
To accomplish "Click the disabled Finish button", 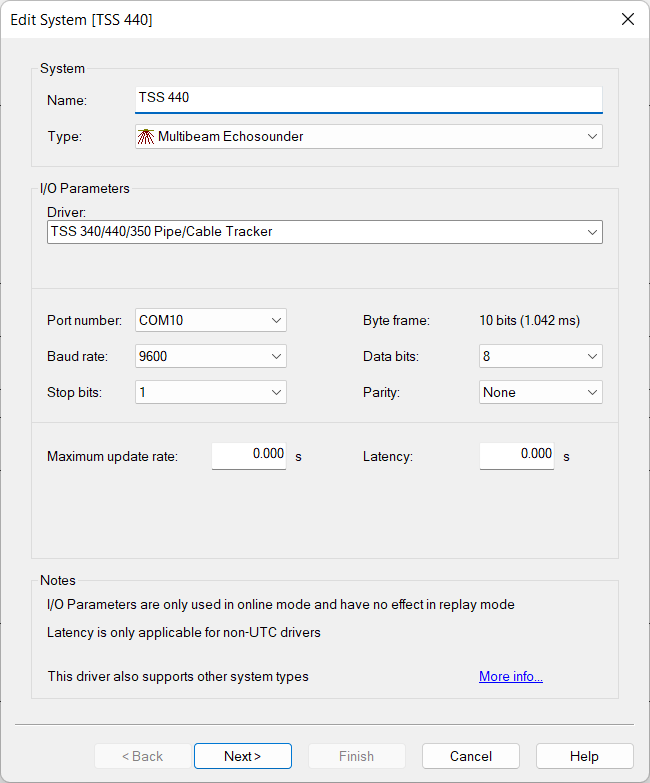I will click(x=356, y=756).
